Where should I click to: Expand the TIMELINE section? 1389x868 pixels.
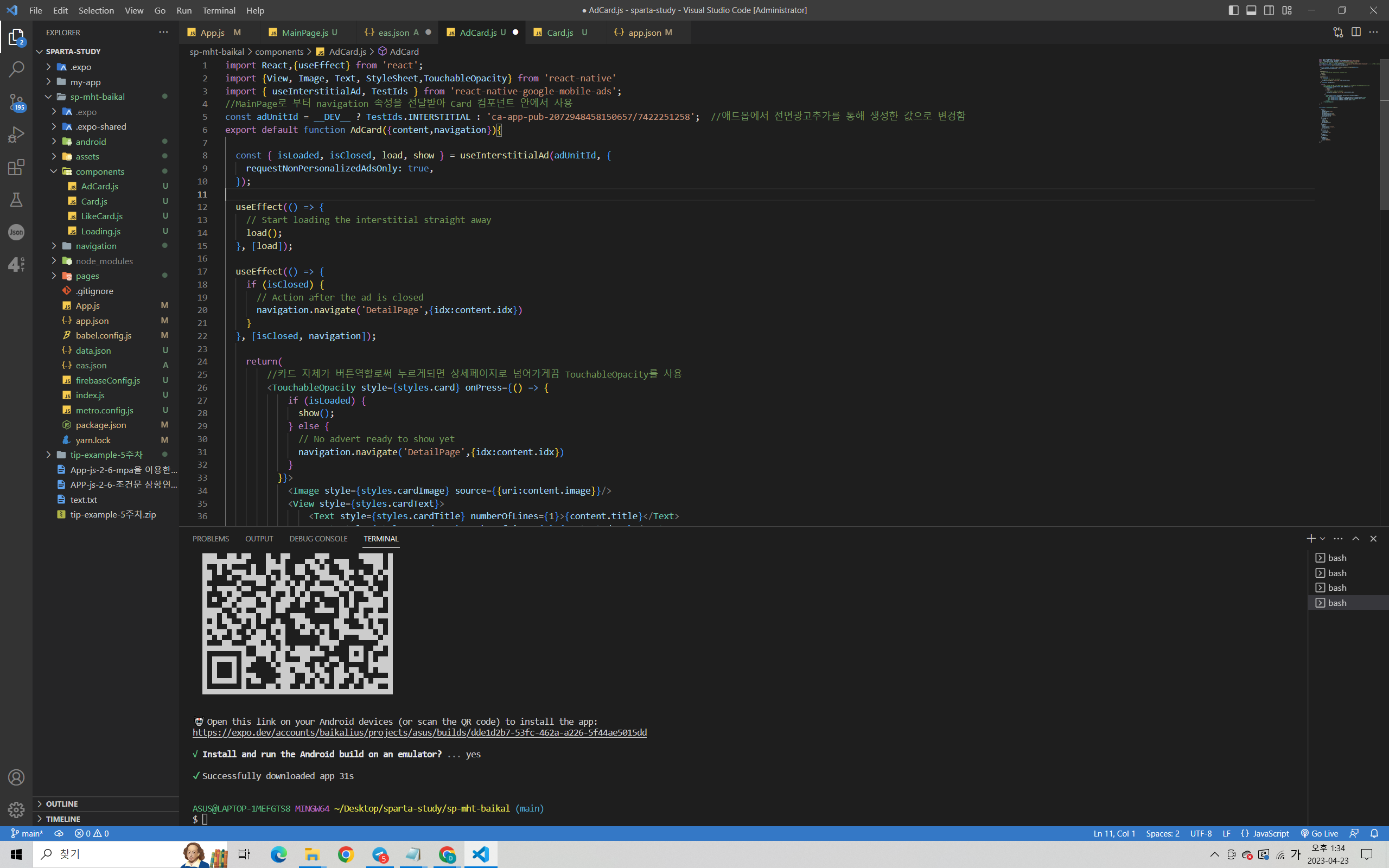pyautogui.click(x=62, y=819)
